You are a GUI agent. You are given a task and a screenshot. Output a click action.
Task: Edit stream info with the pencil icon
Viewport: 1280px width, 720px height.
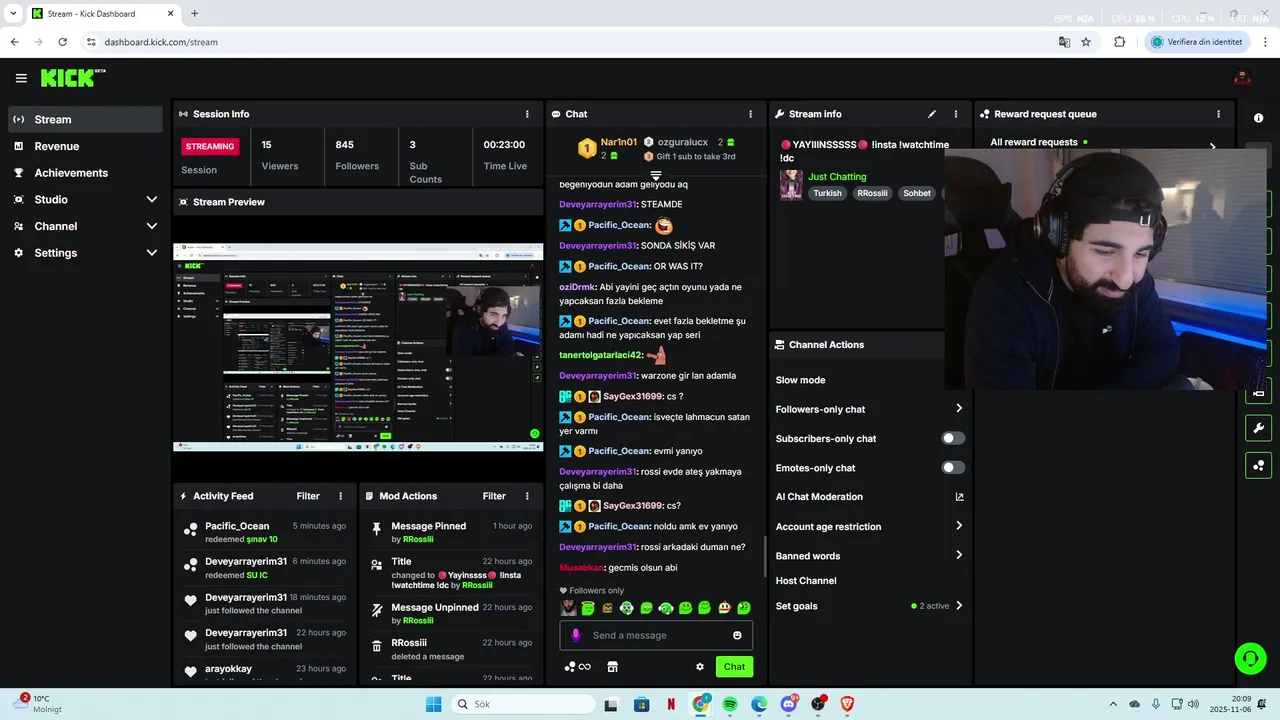932,114
